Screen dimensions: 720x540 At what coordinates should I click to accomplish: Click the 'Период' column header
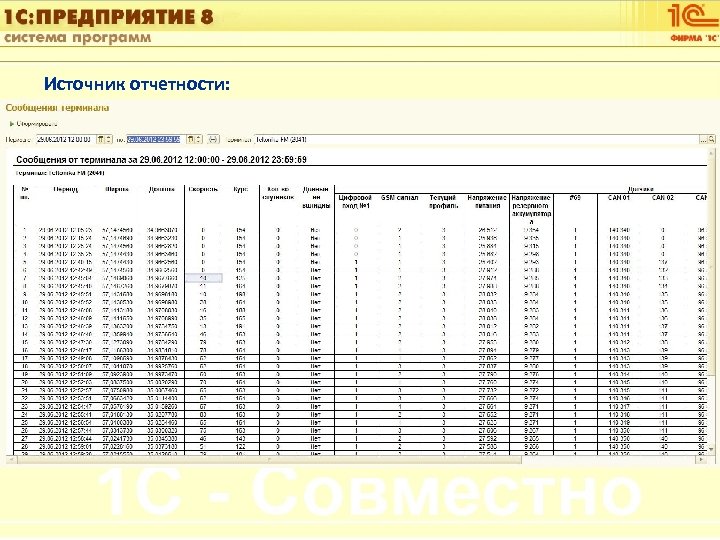pos(66,189)
